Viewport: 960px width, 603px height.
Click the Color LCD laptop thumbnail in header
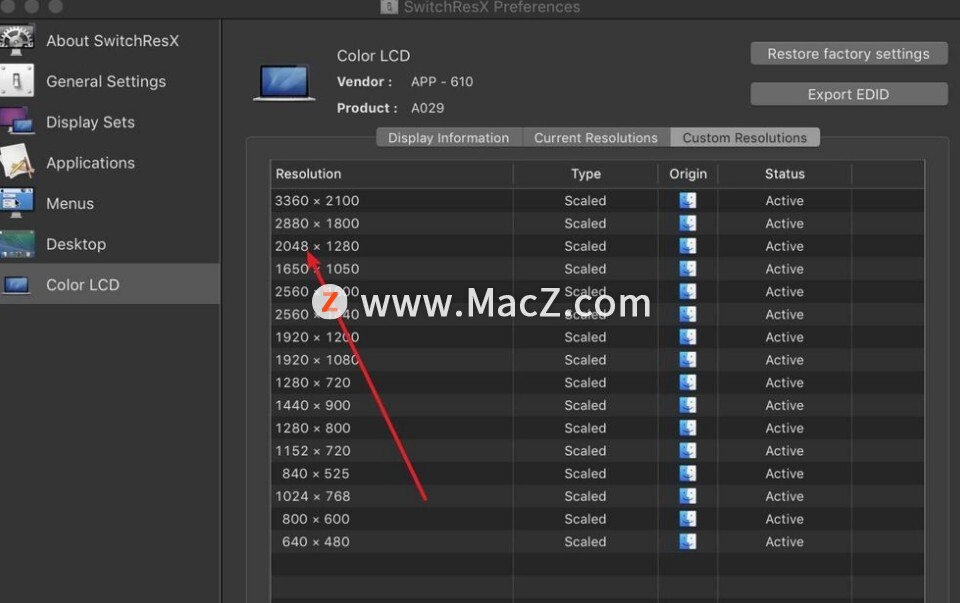click(x=284, y=82)
